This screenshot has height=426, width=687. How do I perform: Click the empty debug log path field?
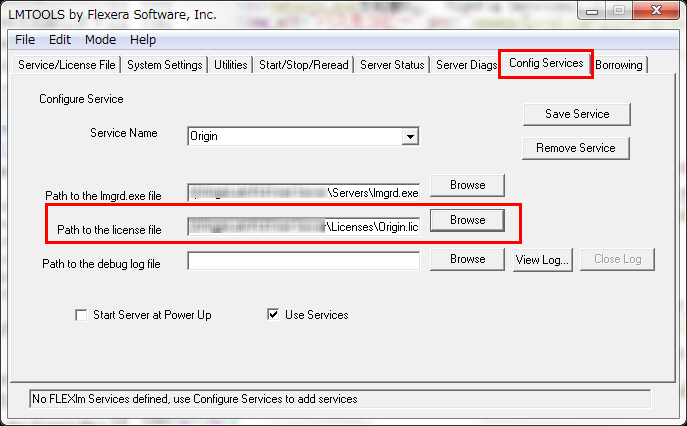(x=304, y=261)
